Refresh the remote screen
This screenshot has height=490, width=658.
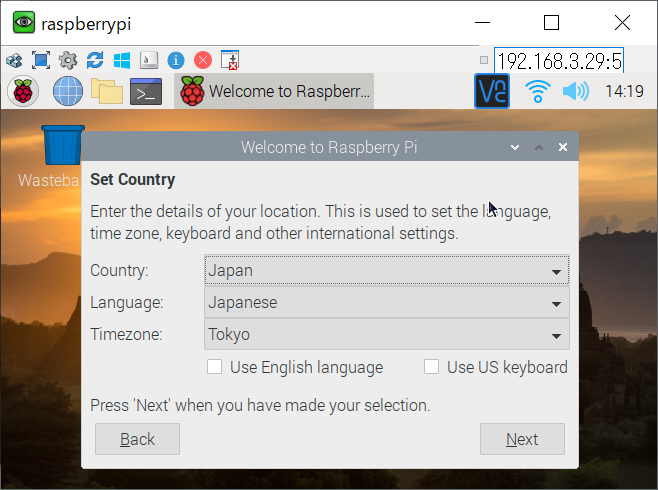point(95,60)
